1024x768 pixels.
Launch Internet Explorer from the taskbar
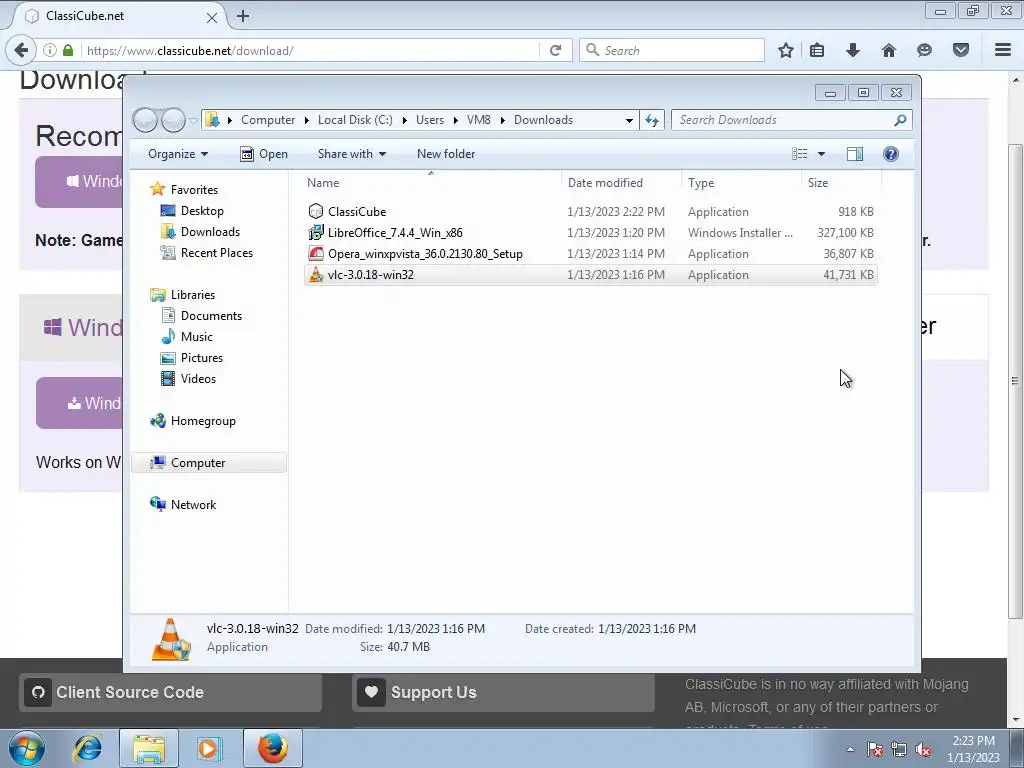(88, 748)
